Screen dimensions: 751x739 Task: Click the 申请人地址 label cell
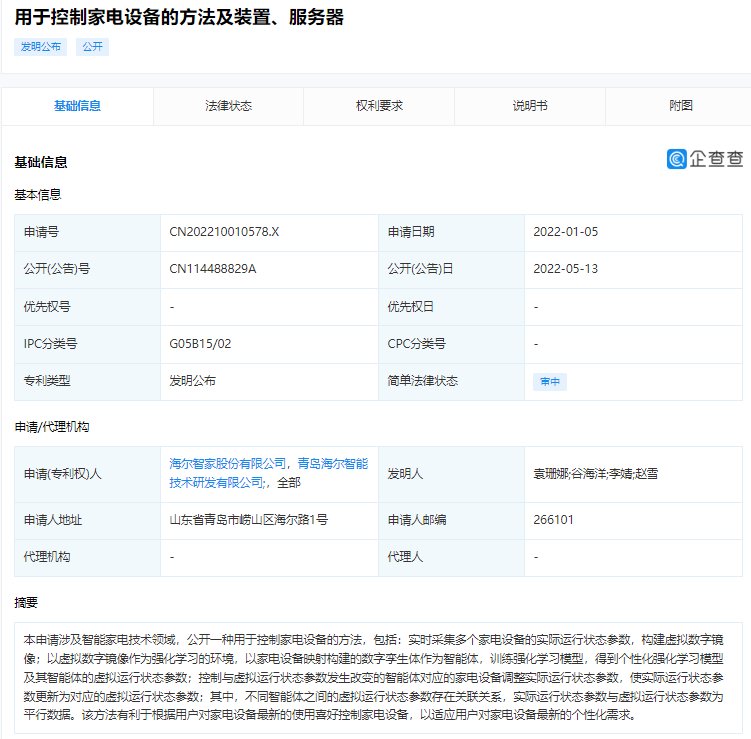tap(88, 521)
